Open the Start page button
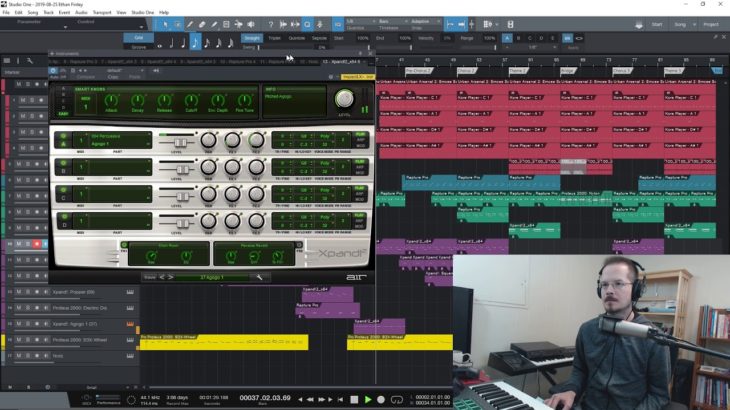730x410 pixels. pos(657,25)
